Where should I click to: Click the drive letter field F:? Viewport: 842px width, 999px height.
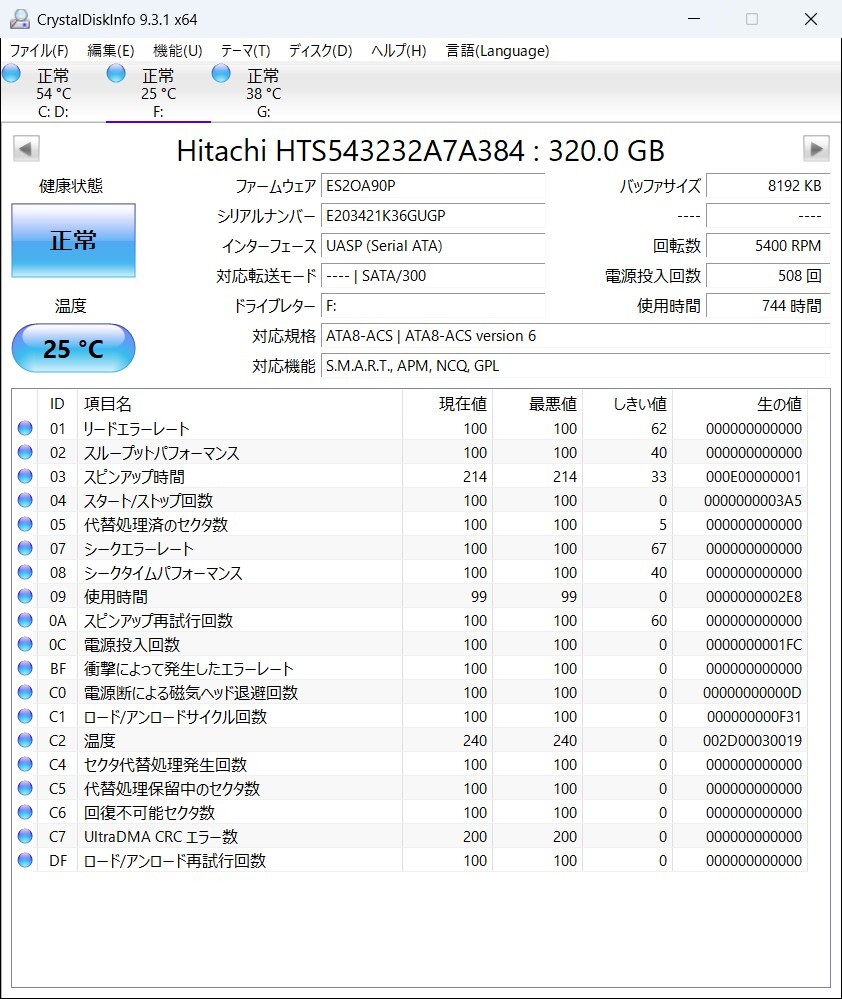pos(433,306)
